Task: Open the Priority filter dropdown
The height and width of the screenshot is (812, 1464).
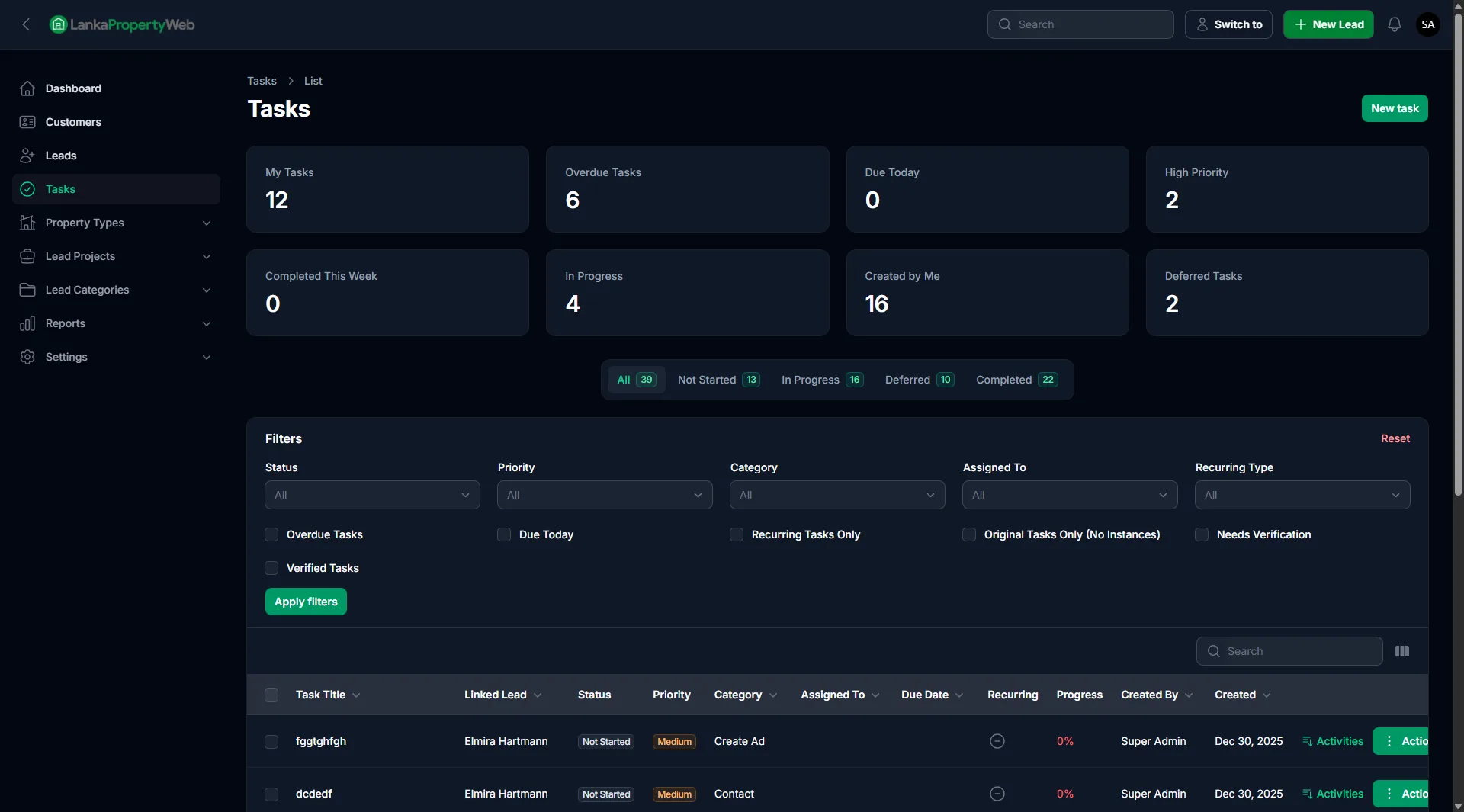Action: (605, 495)
